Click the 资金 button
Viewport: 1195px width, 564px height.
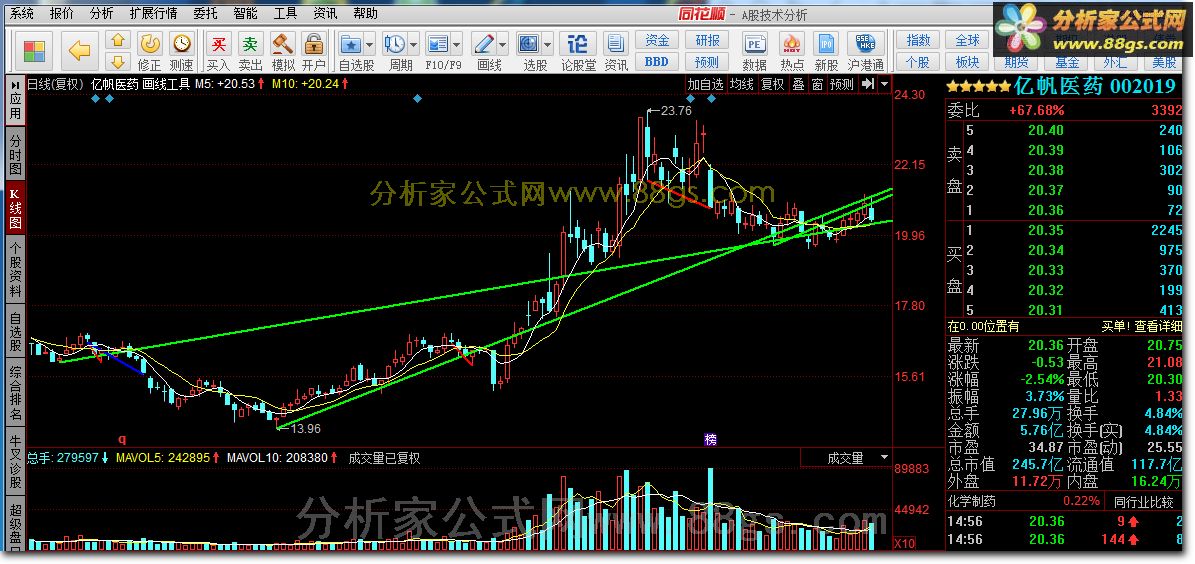click(x=657, y=40)
